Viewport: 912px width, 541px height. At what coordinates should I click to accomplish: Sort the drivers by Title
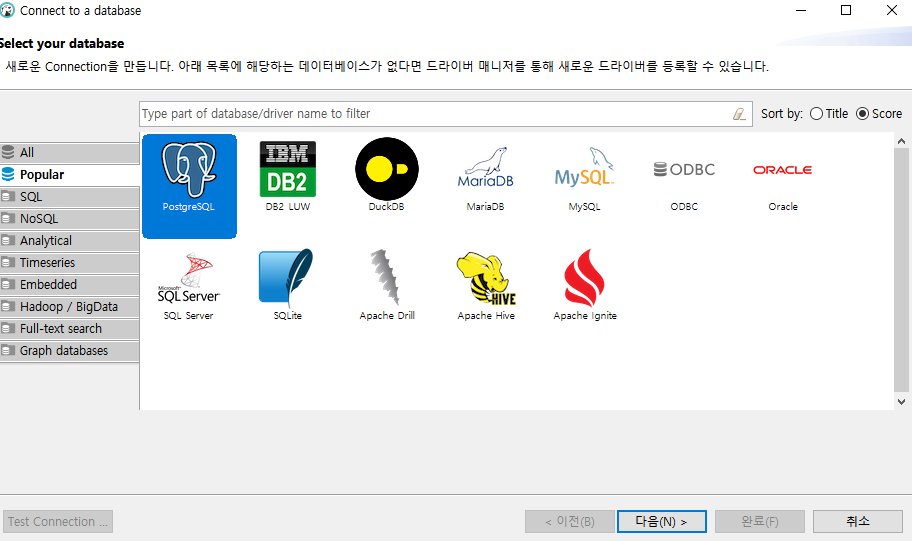pos(829,113)
